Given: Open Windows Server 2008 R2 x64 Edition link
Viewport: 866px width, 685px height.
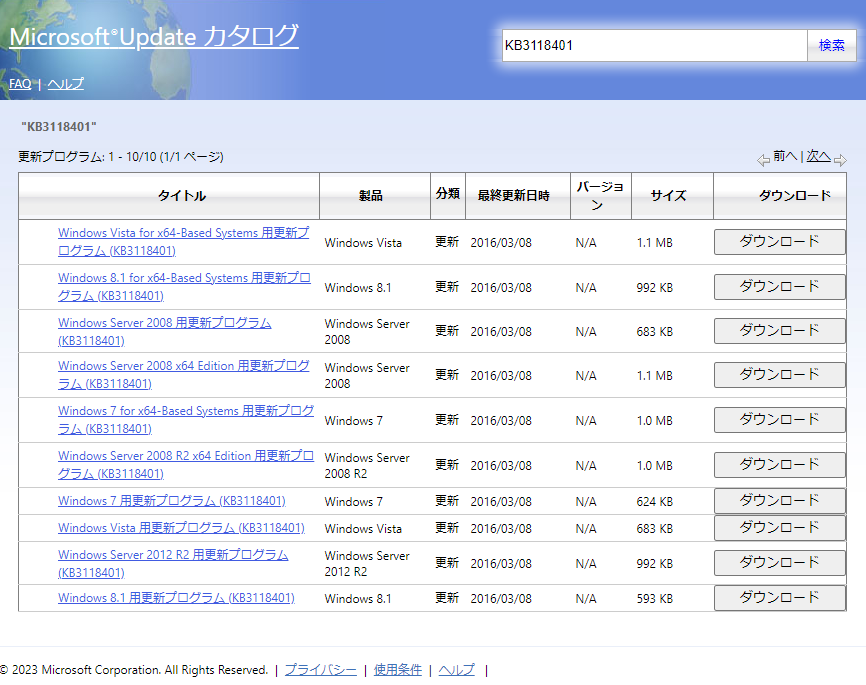Looking at the screenshot, I should pyautogui.click(x=186, y=465).
